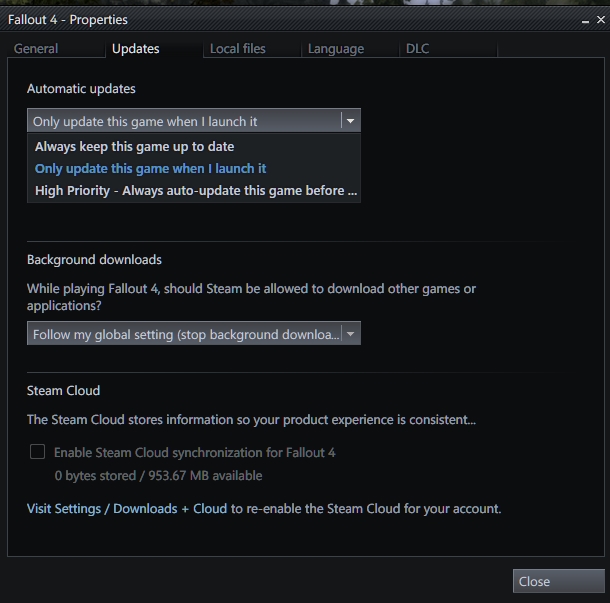Click the '0 bytes stored' storage usage text
The height and width of the screenshot is (603, 610).
158,476
